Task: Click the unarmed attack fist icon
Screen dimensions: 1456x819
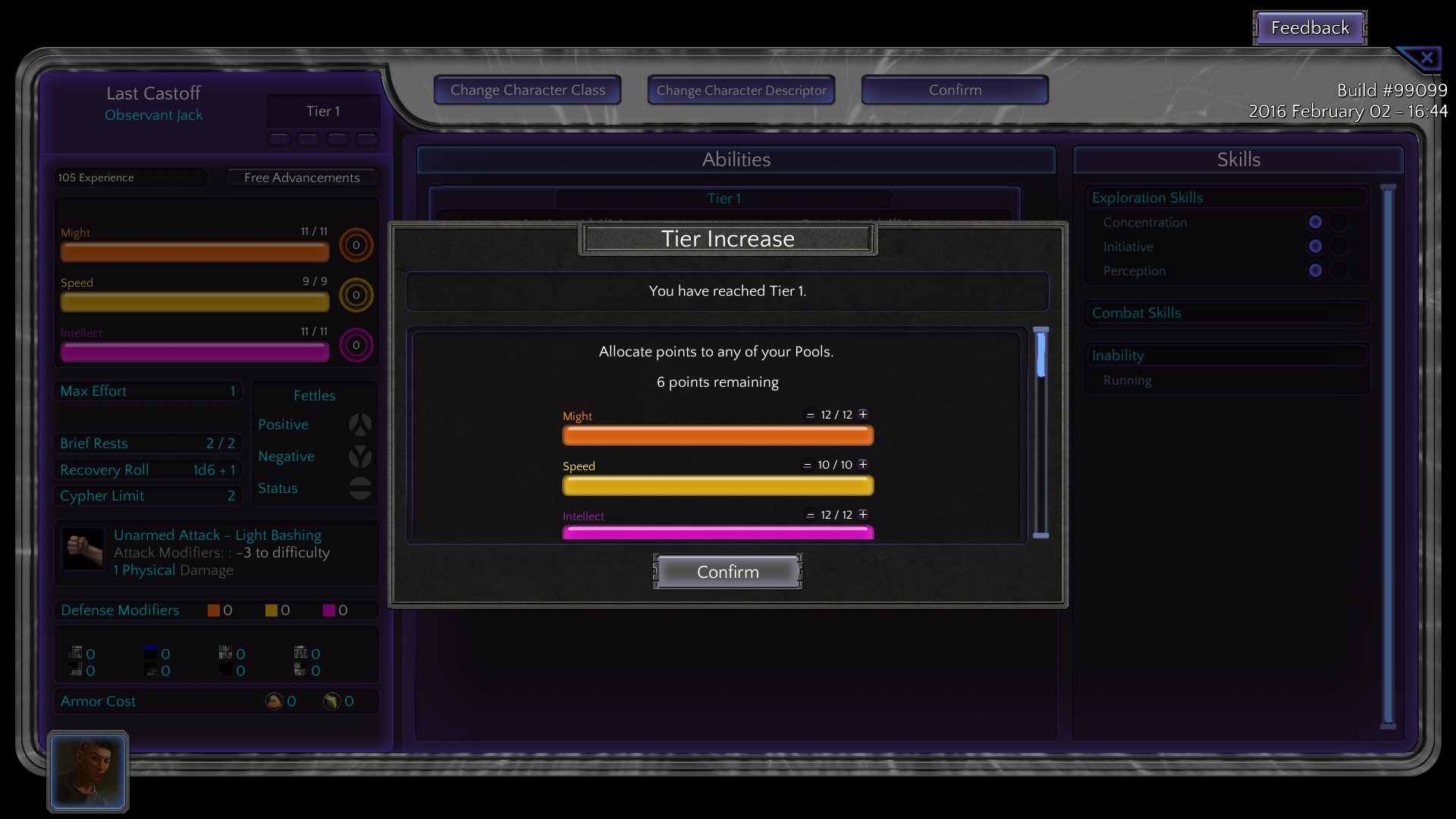Action: pyautogui.click(x=83, y=549)
